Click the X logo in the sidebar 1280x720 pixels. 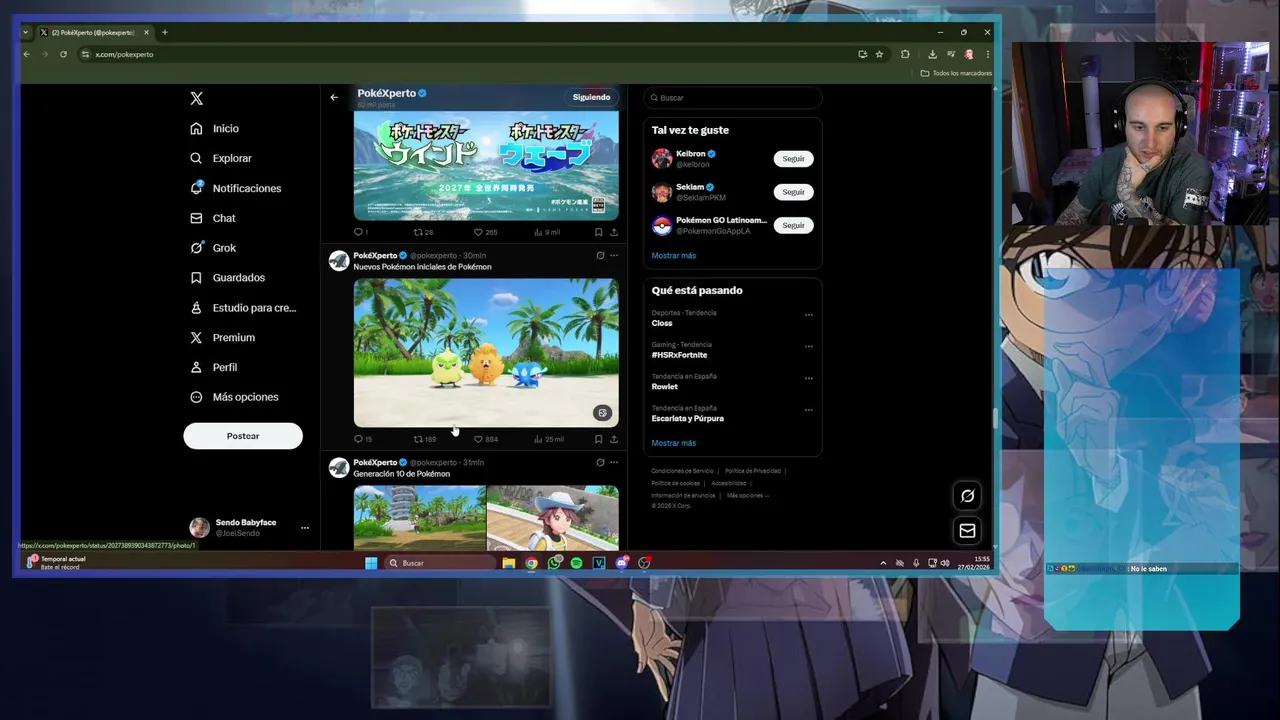197,98
